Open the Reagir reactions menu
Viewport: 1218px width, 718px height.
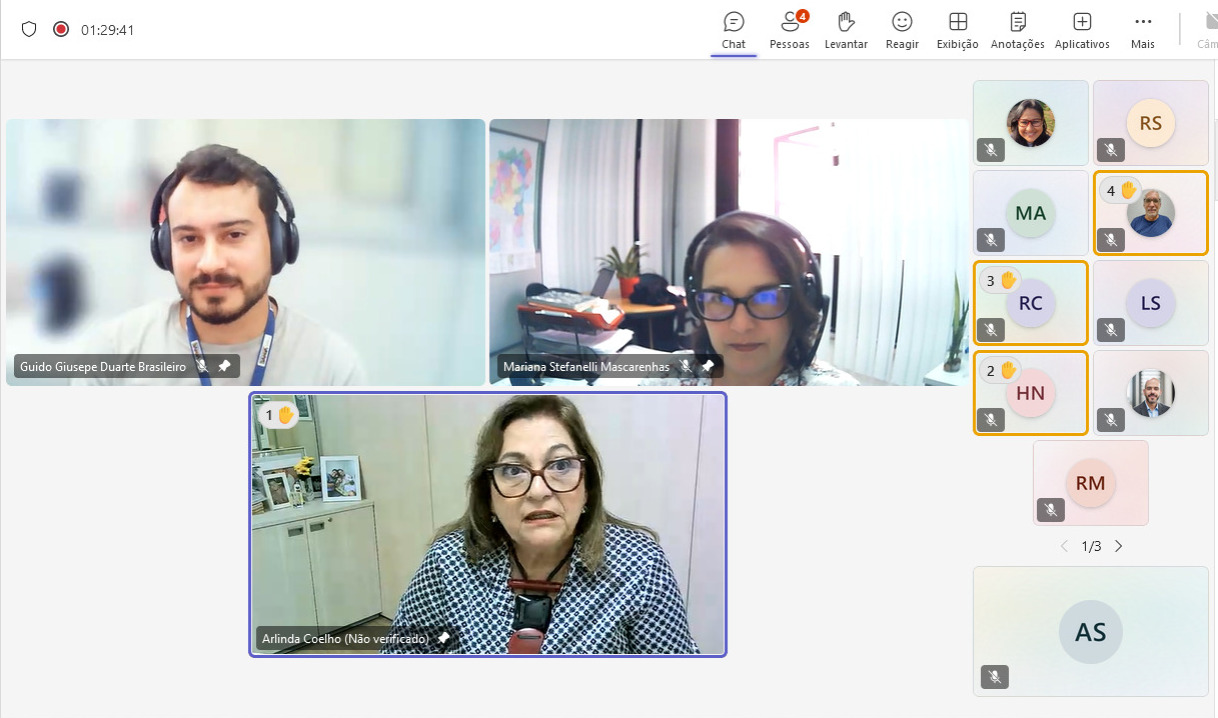(902, 29)
